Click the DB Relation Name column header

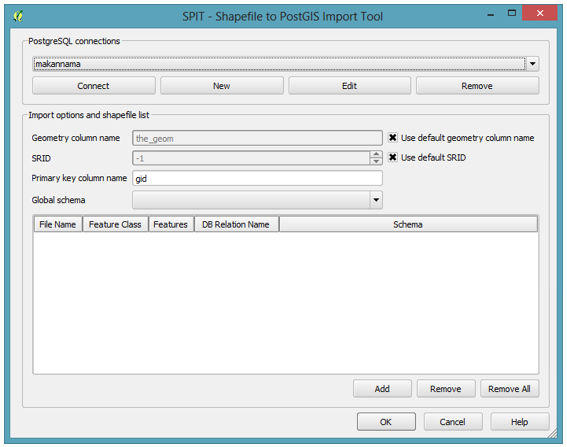(236, 225)
